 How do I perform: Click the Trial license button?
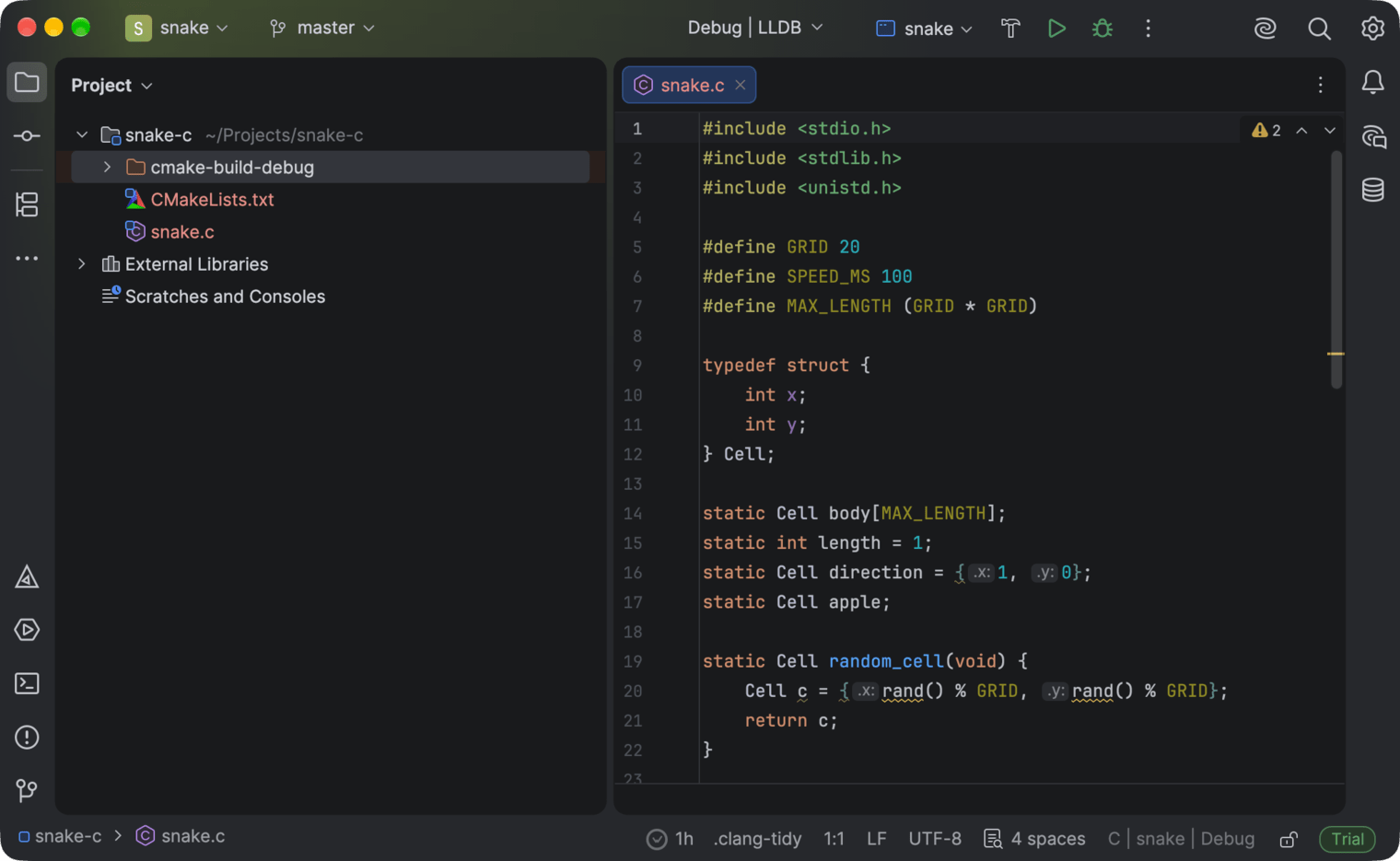(1347, 839)
